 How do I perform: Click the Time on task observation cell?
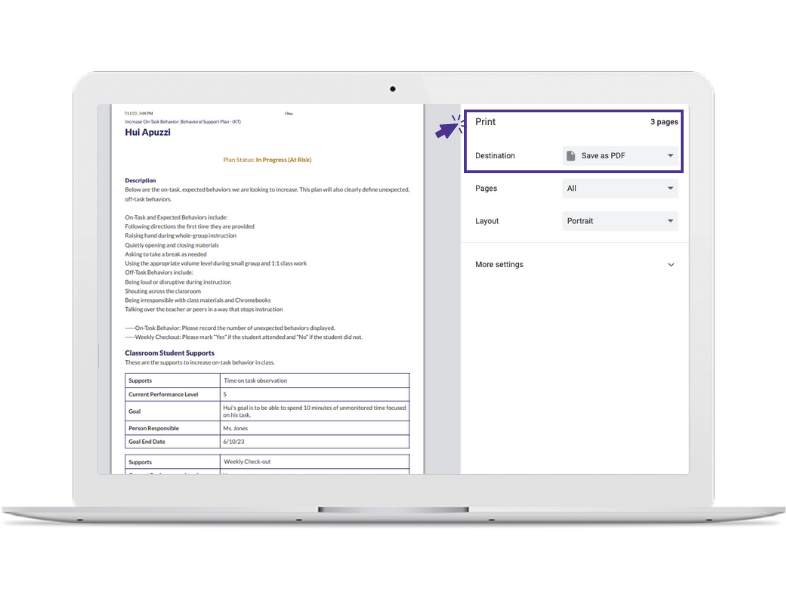click(x=257, y=381)
